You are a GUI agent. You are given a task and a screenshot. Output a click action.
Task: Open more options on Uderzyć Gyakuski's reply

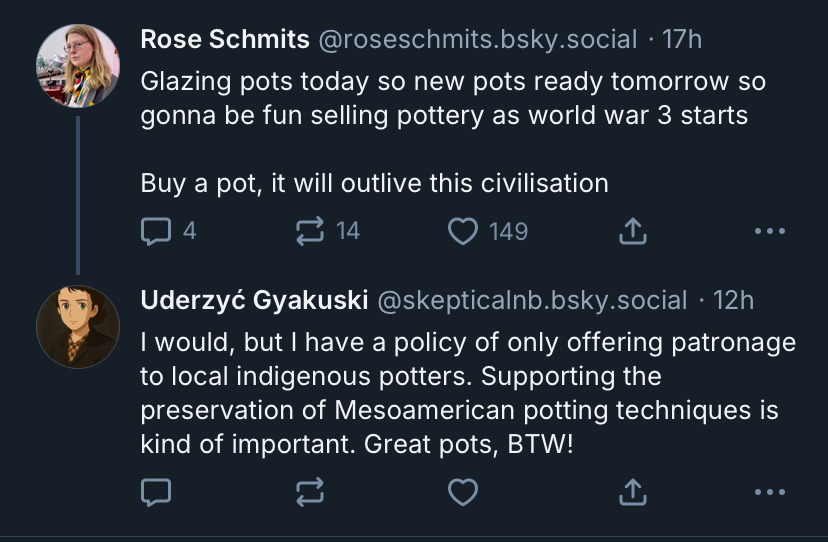click(769, 492)
